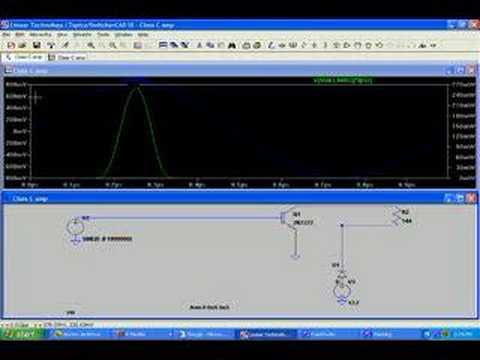Switch to the unselected Class C amp tab
The height and width of the screenshot is (360, 480).
pos(67,58)
